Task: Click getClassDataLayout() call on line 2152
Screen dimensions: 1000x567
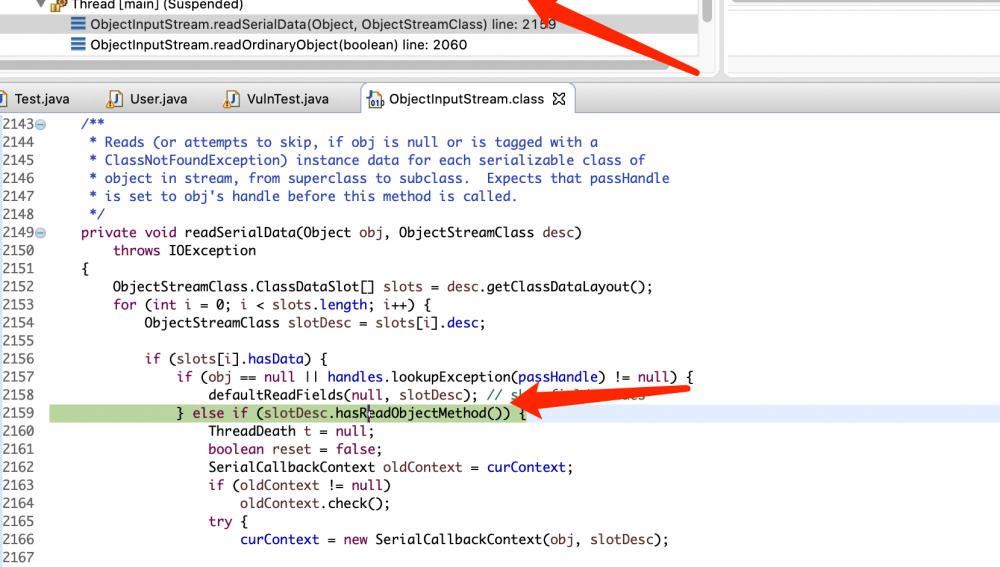Action: point(566,287)
